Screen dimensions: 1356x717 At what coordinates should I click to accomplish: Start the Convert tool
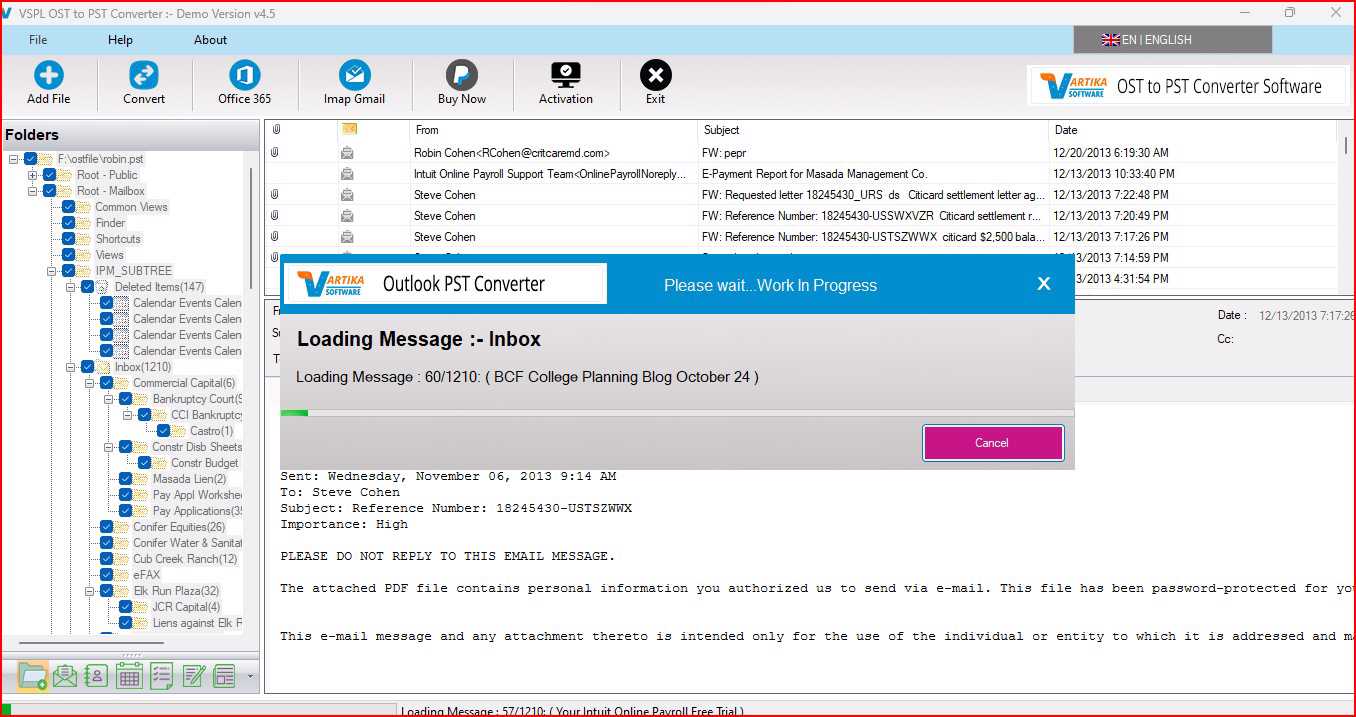pyautogui.click(x=144, y=75)
